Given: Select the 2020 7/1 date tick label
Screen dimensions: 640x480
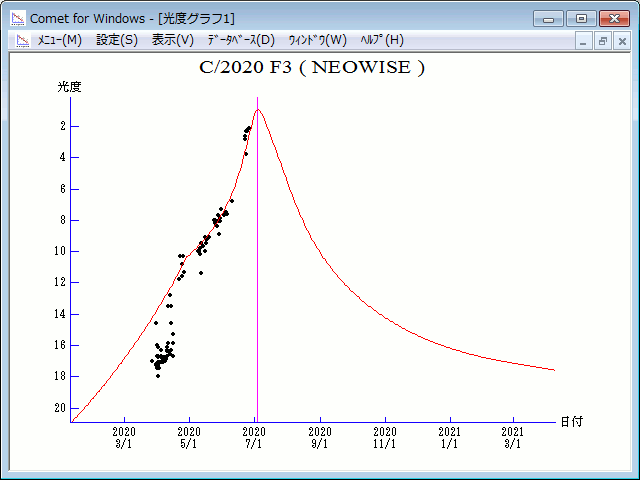Looking at the screenshot, I should click(x=256, y=438).
